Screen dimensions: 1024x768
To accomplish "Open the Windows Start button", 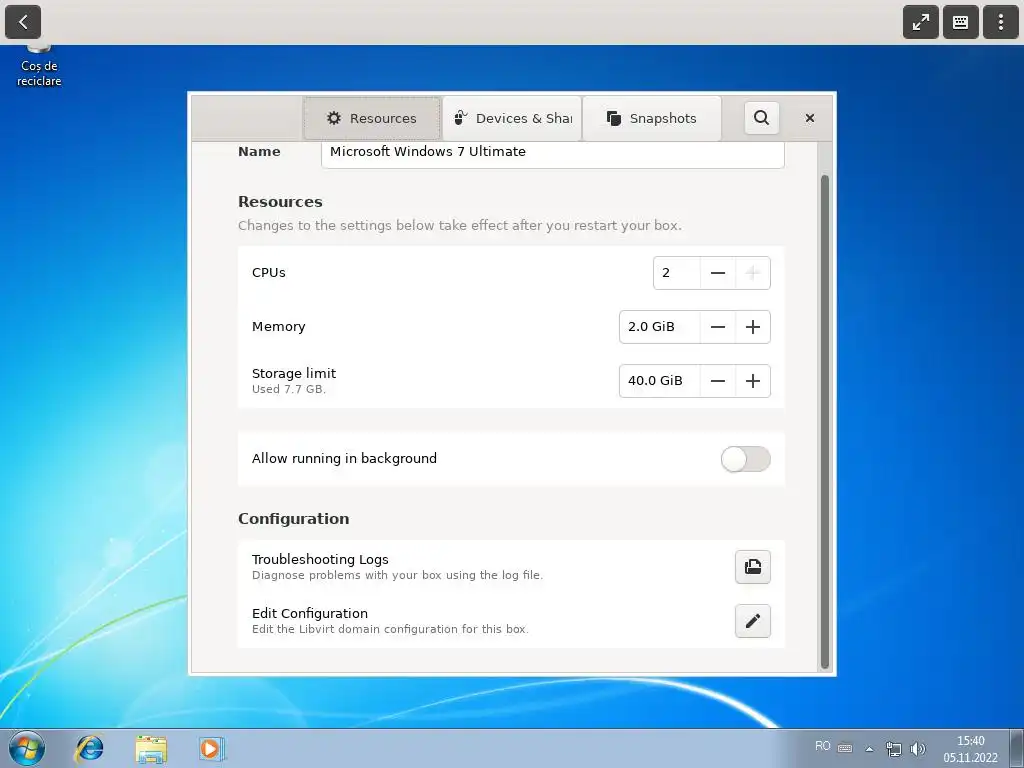I will 27,748.
